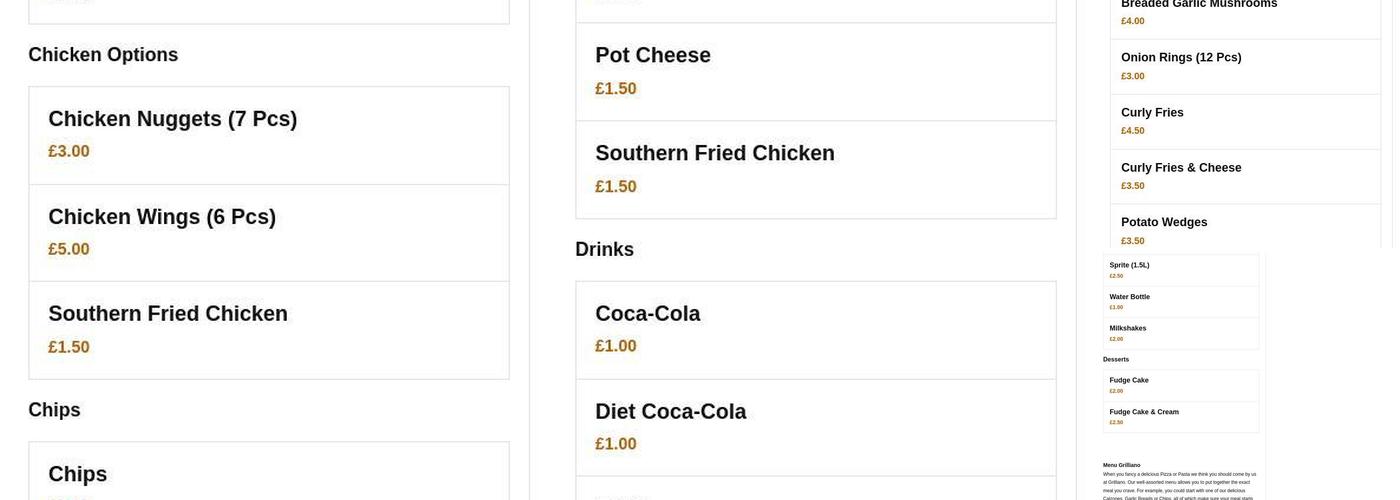Select Fudge Cake & Cream dessert
This screenshot has width=1400, height=500.
[x=1181, y=416]
